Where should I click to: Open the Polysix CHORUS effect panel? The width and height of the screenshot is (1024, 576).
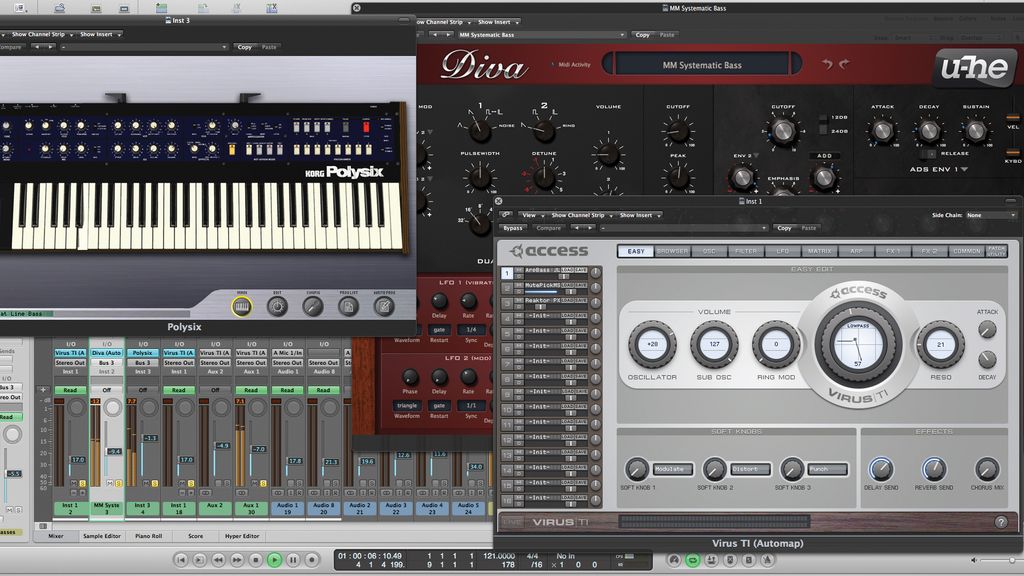coord(312,305)
